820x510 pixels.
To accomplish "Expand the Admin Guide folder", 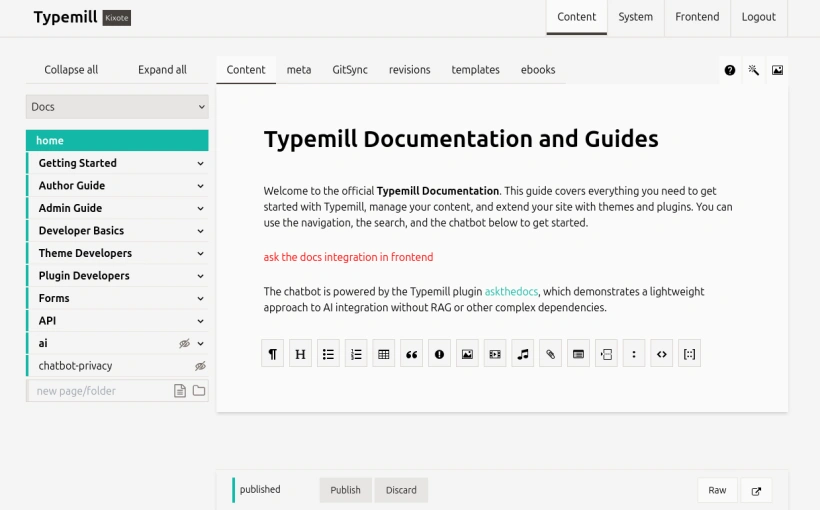I will [200, 209].
